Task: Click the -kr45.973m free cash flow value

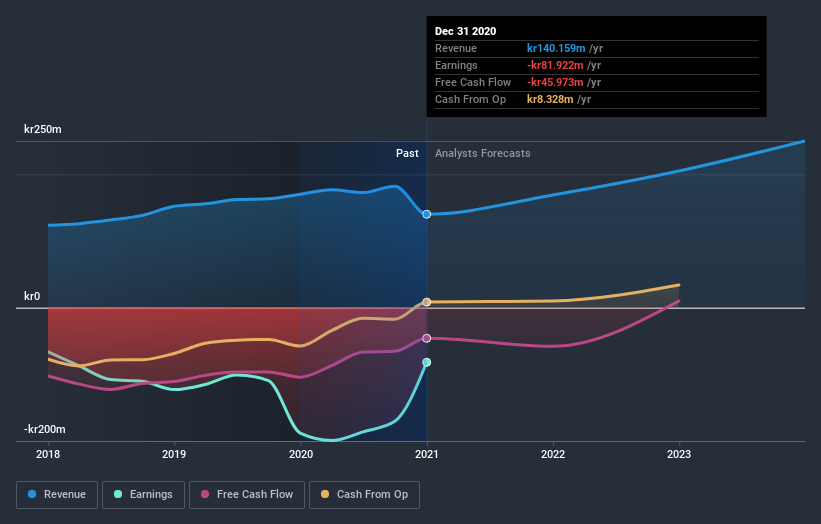Action: tap(555, 82)
